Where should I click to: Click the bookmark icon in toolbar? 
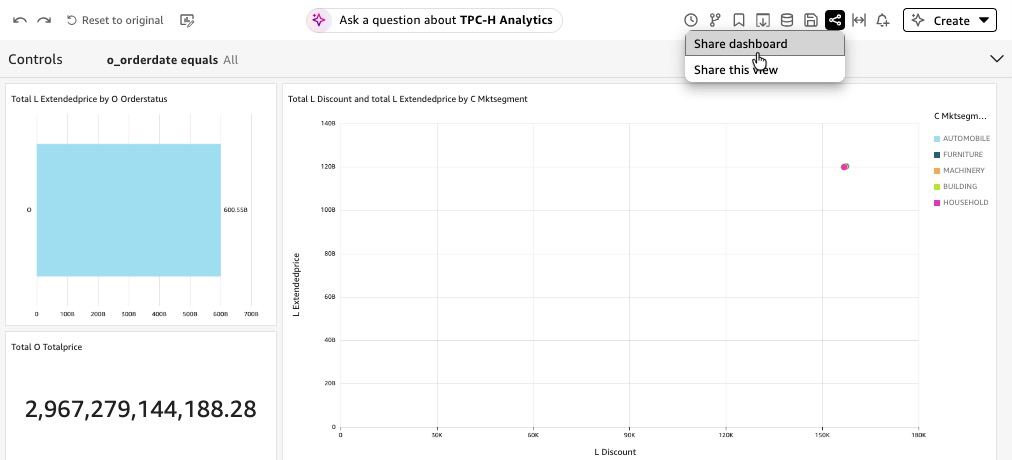(x=739, y=20)
